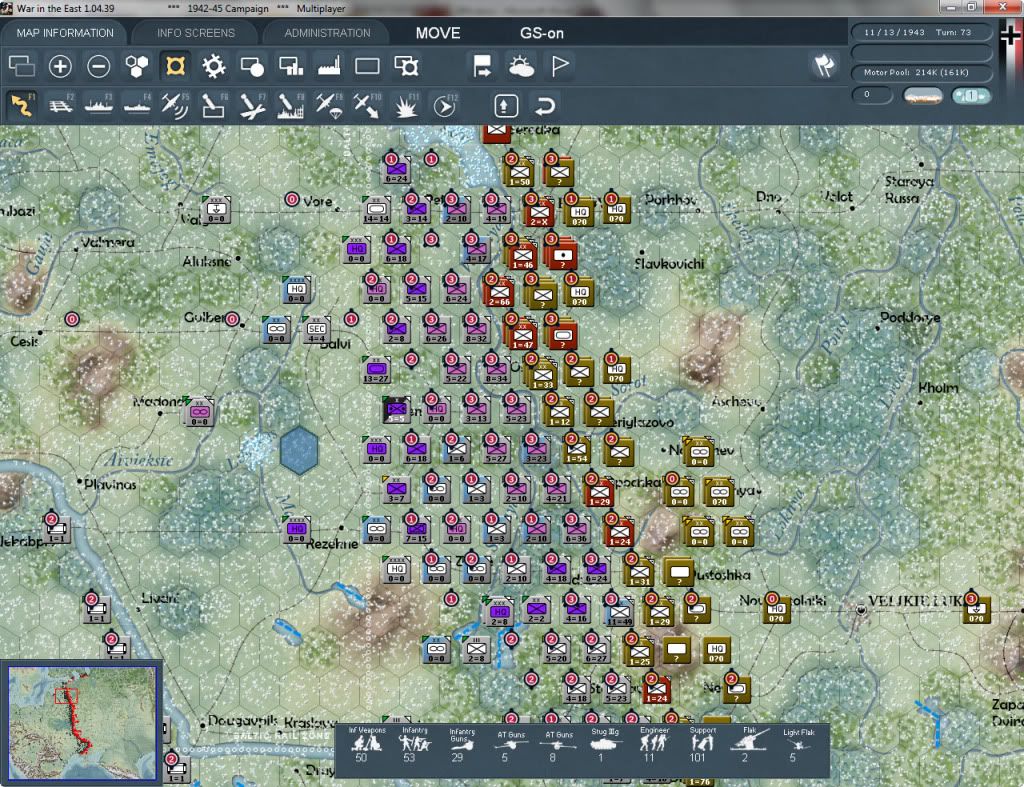Image resolution: width=1024 pixels, height=787 pixels.
Task: Click the flag-with-arrow icon
Action: tap(482, 66)
